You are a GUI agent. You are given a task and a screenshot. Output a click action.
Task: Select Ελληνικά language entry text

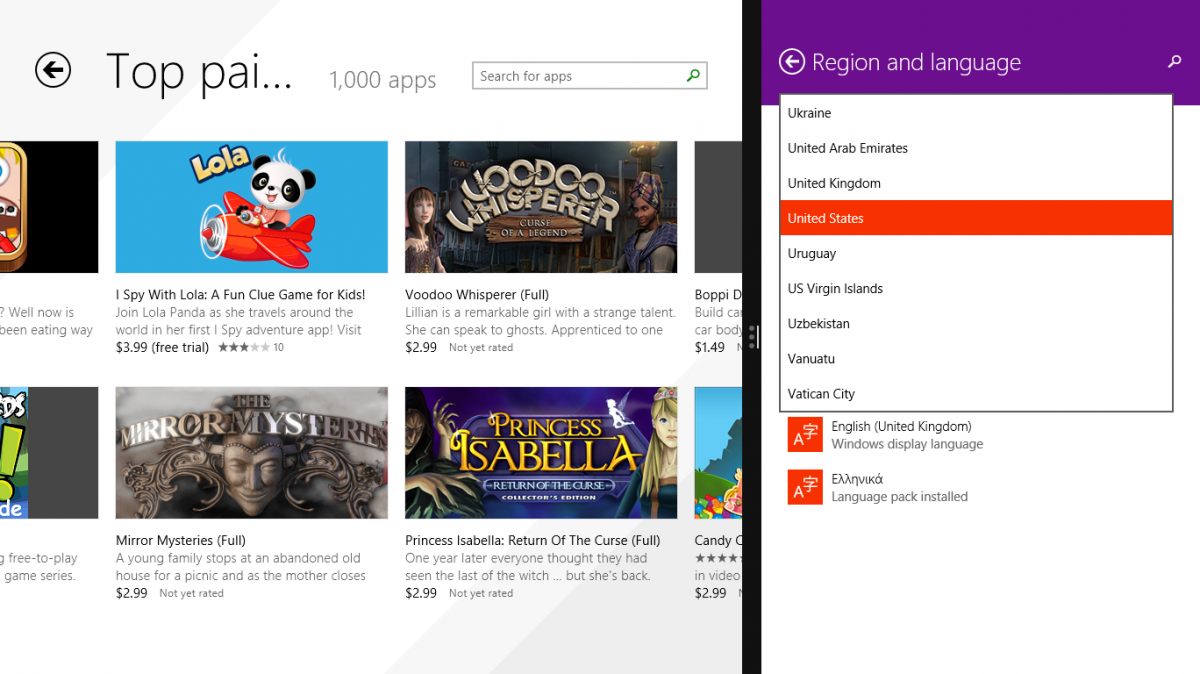pos(857,479)
